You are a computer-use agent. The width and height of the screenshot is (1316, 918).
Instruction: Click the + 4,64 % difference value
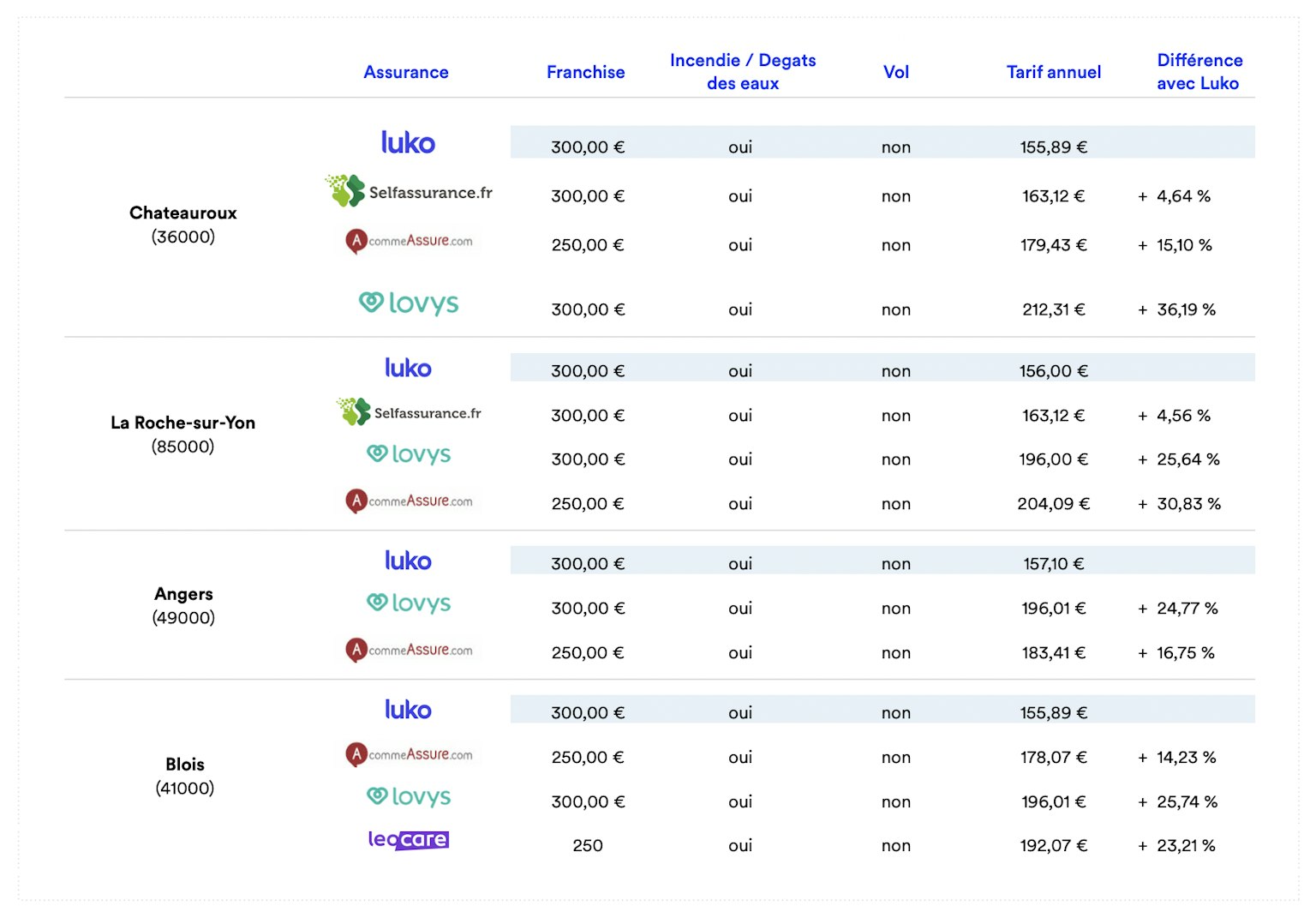click(x=1175, y=196)
